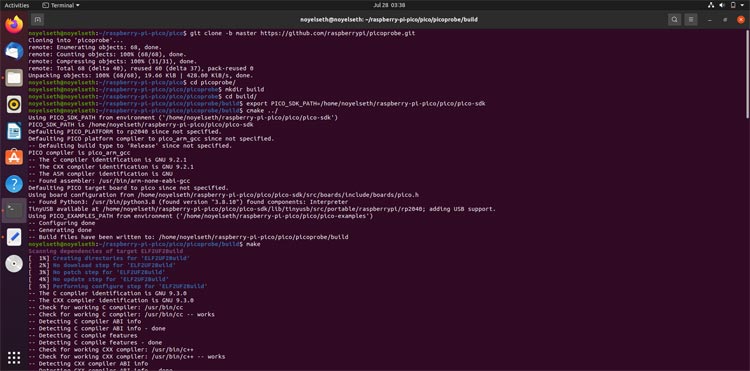Click the '-- Generating done' line
This screenshot has height=371, width=750.
[x=60, y=230]
